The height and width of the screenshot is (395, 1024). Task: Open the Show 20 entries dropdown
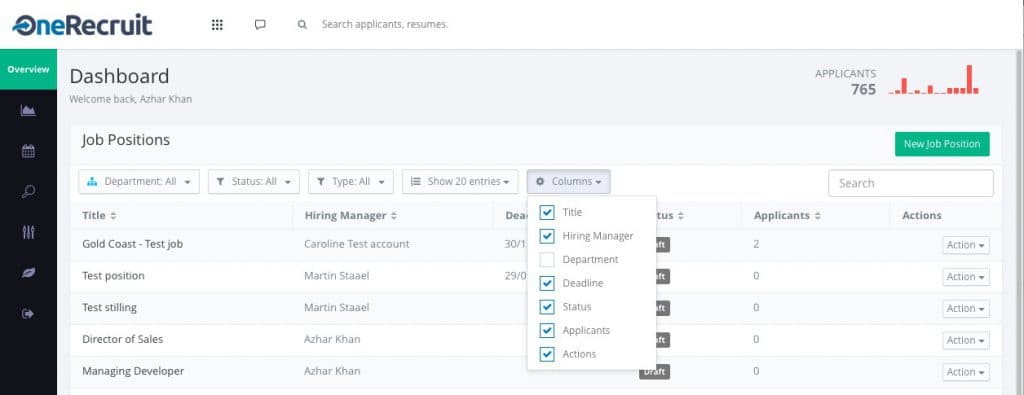coord(460,182)
